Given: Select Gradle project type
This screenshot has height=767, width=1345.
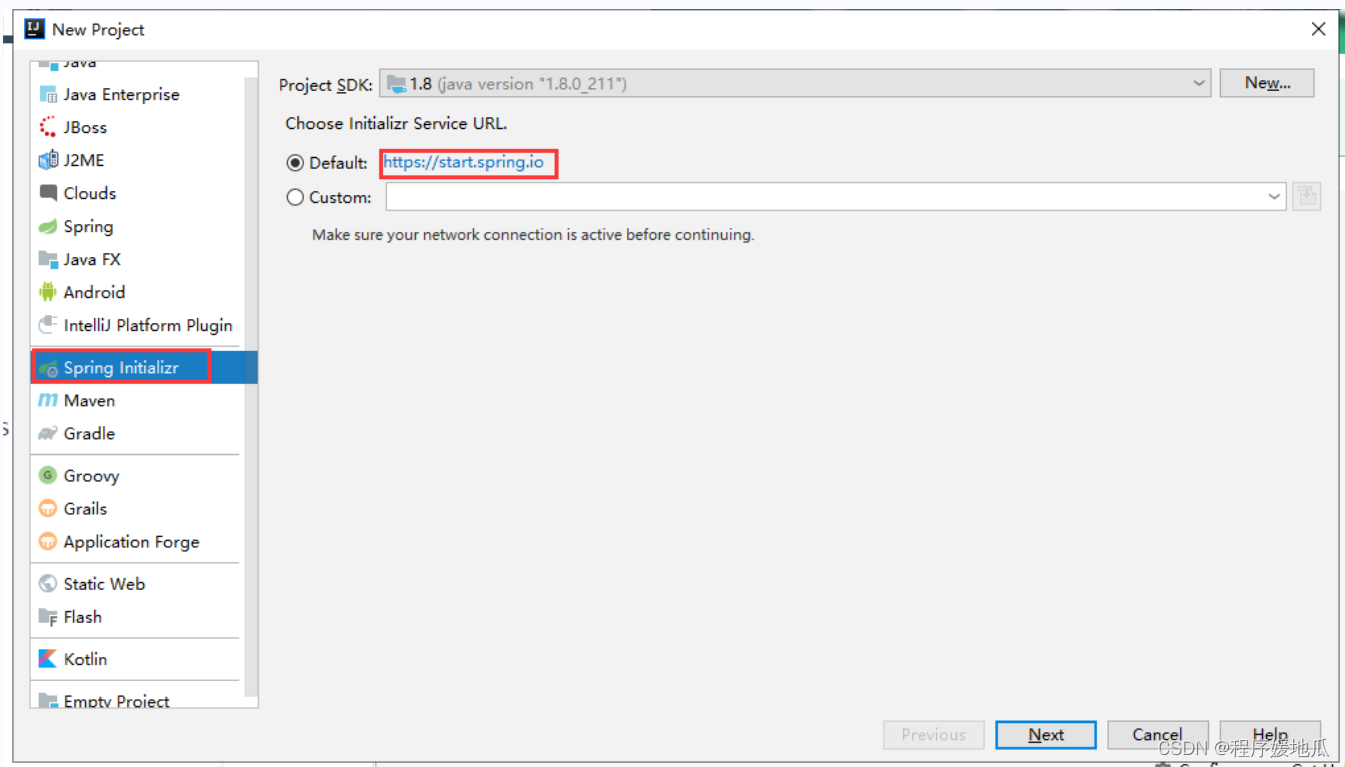Looking at the screenshot, I should click(135, 433).
